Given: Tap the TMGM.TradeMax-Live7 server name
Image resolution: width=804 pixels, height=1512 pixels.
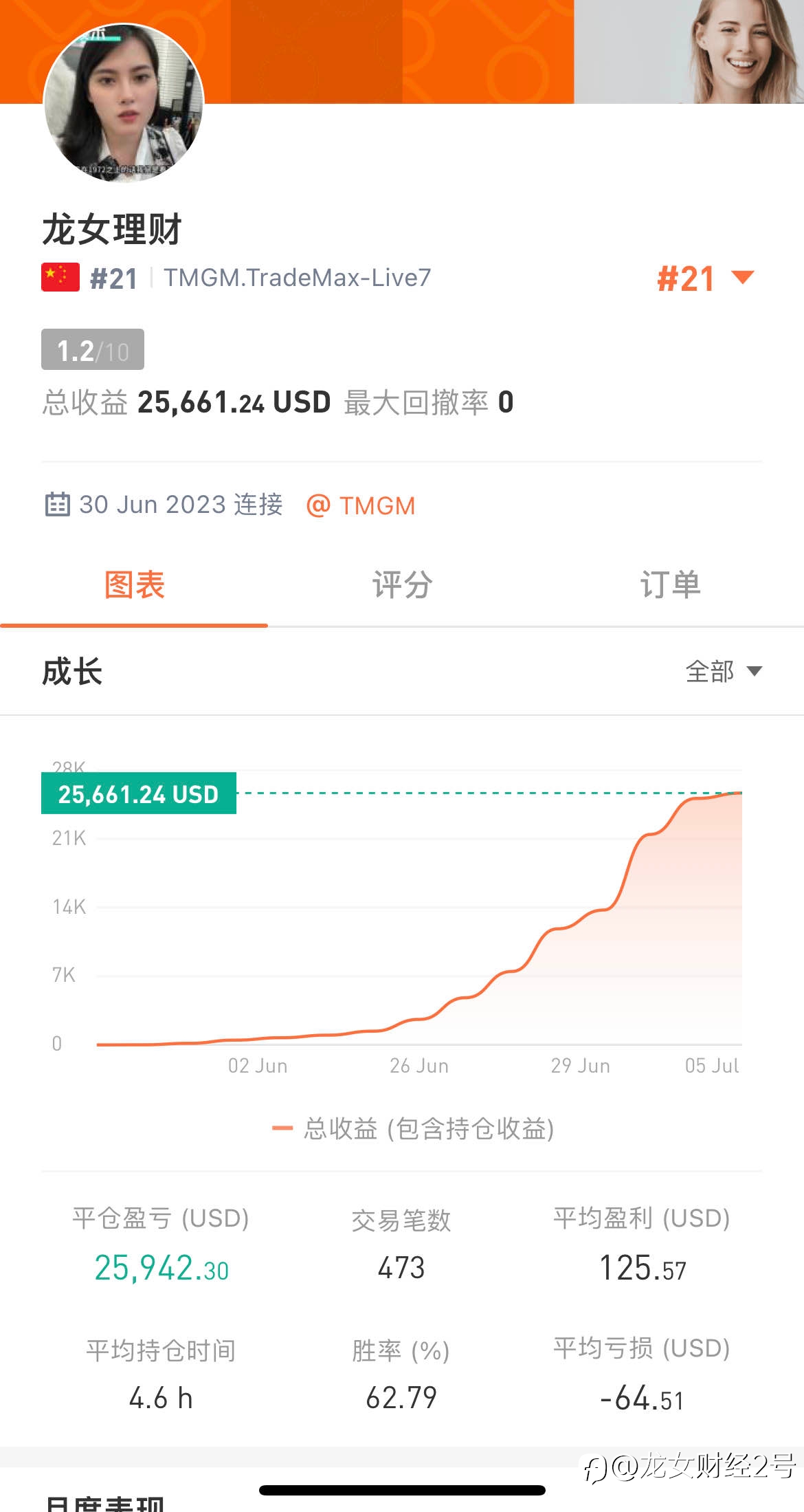Looking at the screenshot, I should click(x=298, y=278).
